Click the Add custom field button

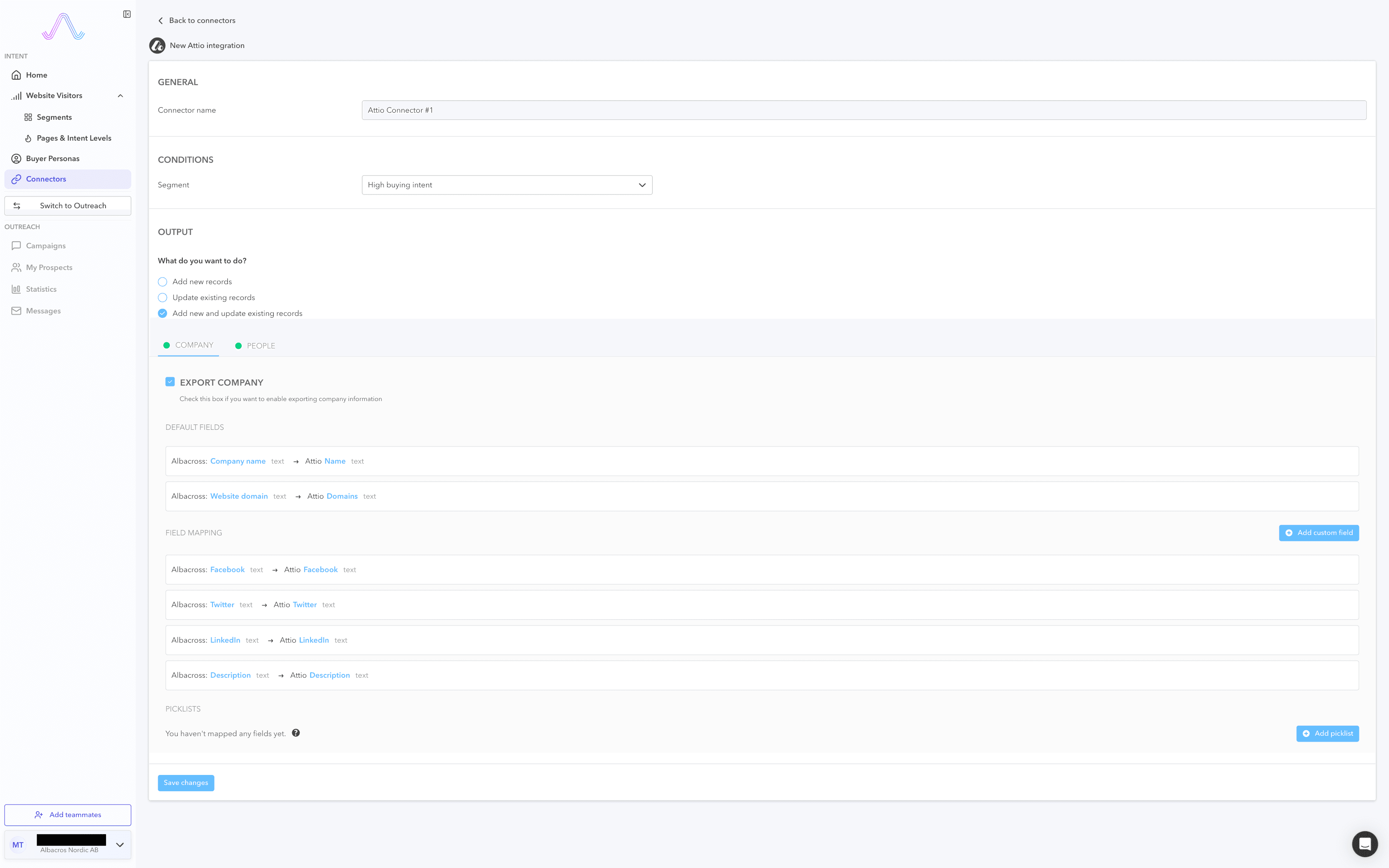(1319, 533)
